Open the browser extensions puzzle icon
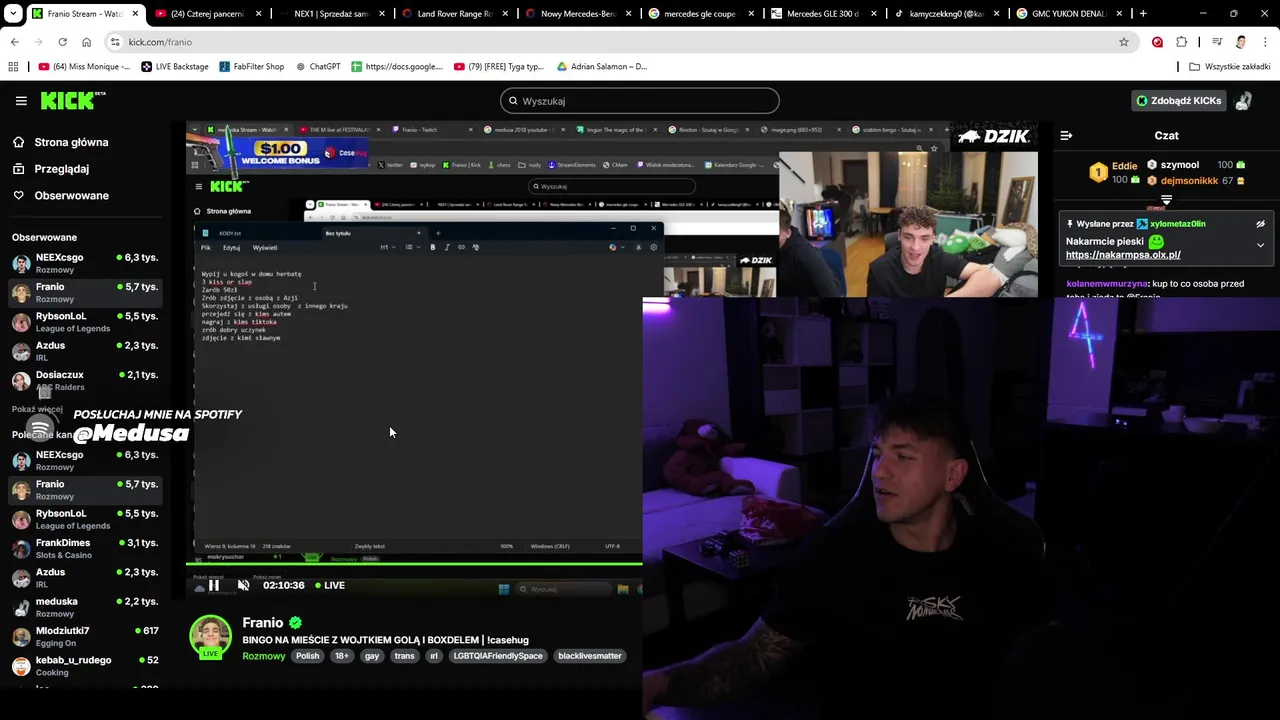 (x=1181, y=42)
